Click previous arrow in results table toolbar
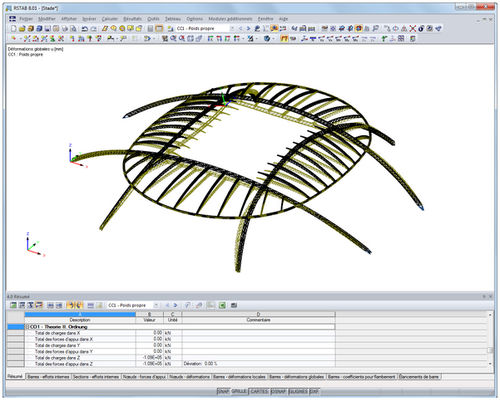 (167, 305)
